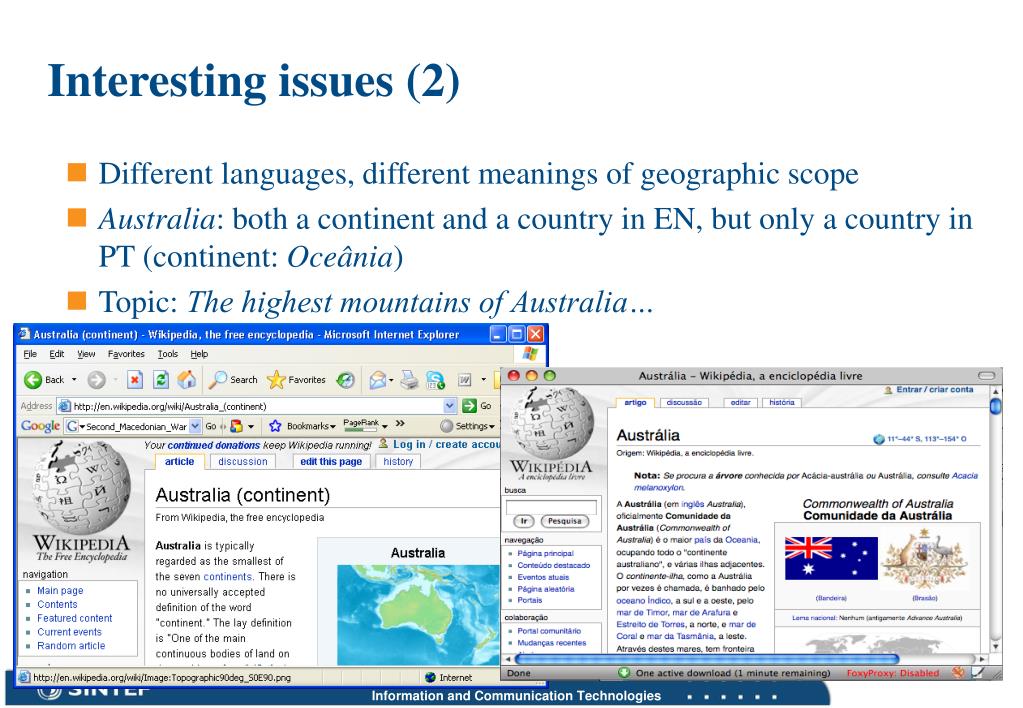Click the Mail envelope icon in IE
This screenshot has width=1023, height=708.
tap(377, 380)
